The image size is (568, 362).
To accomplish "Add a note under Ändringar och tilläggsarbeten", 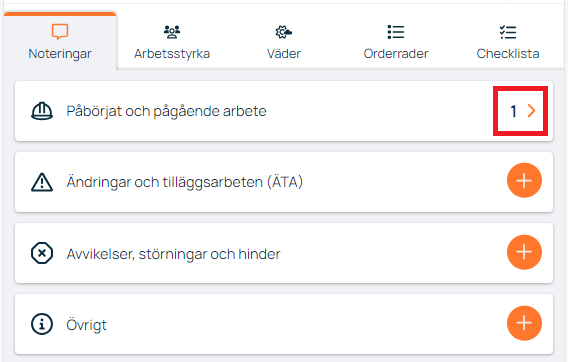I will click(x=524, y=180).
